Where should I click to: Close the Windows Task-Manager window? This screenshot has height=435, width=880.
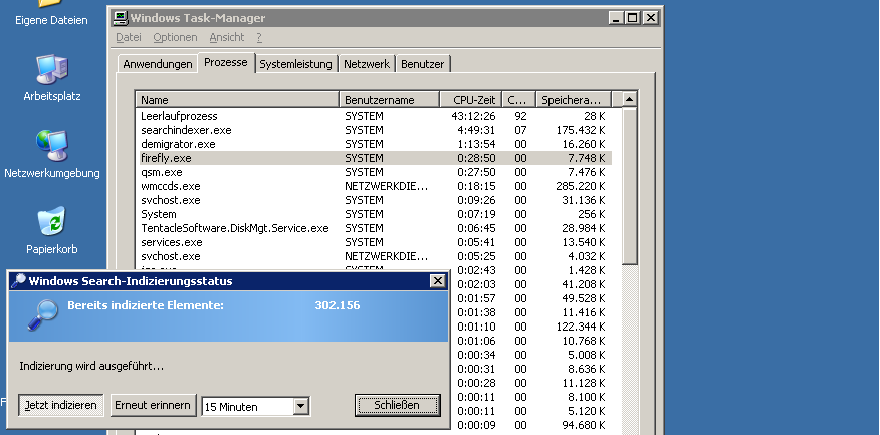pos(650,18)
